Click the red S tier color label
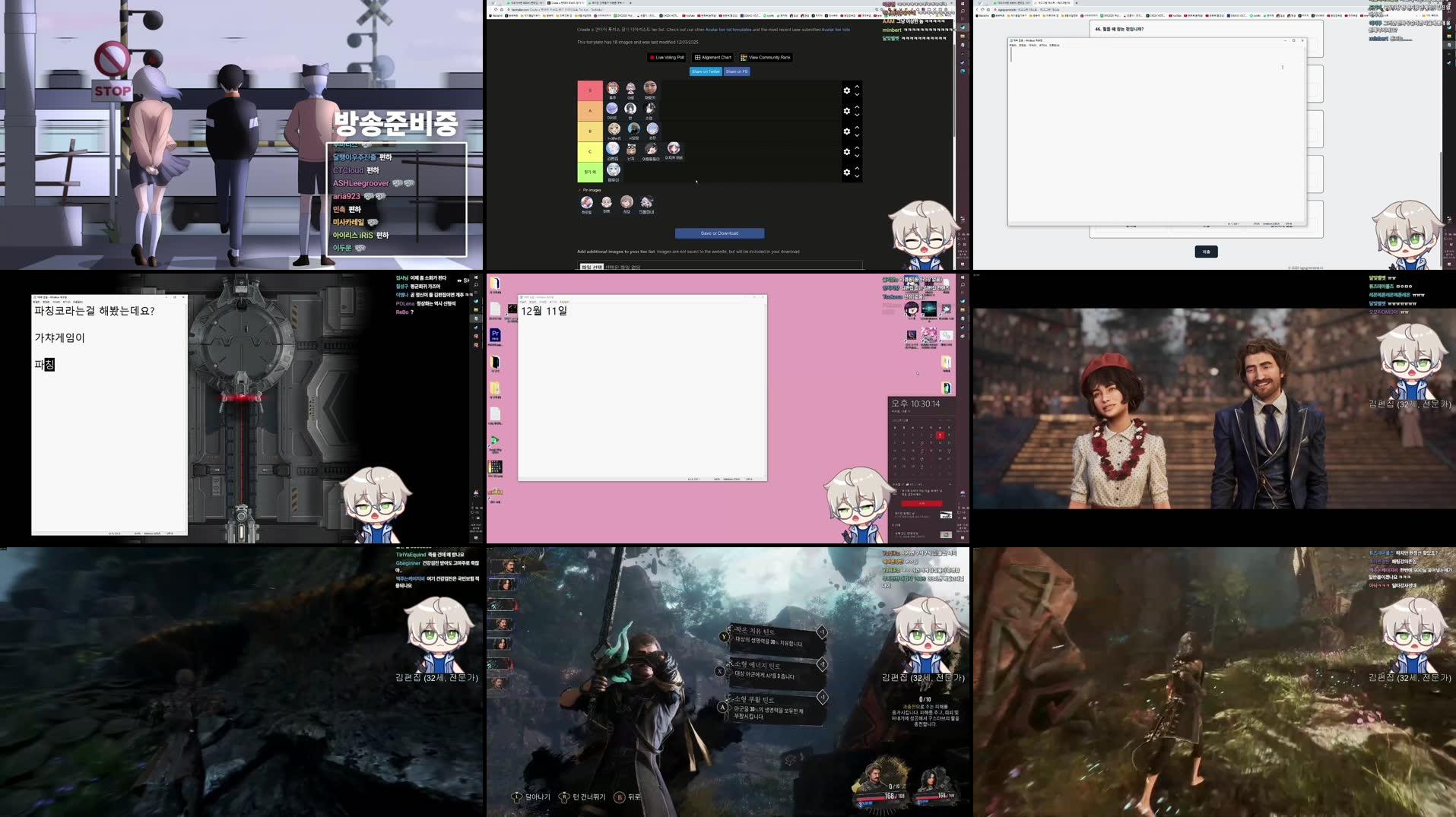Image resolution: width=1456 pixels, height=817 pixels. (590, 90)
